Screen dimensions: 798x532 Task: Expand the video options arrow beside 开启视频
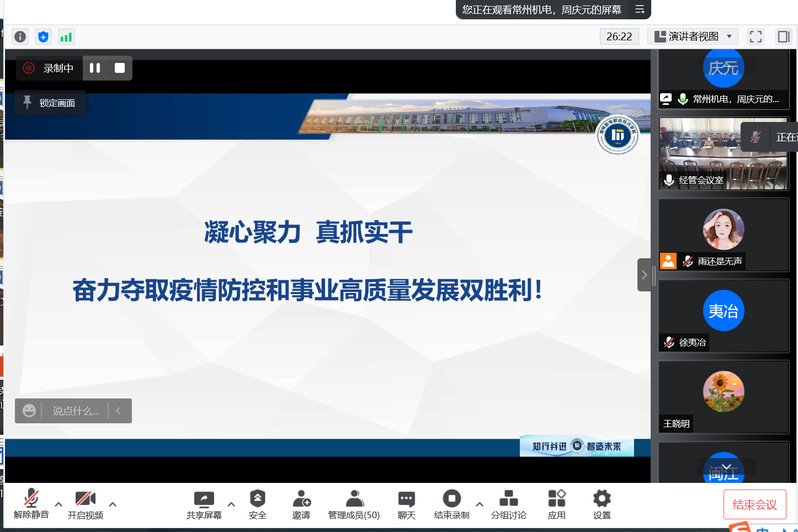coord(112,503)
